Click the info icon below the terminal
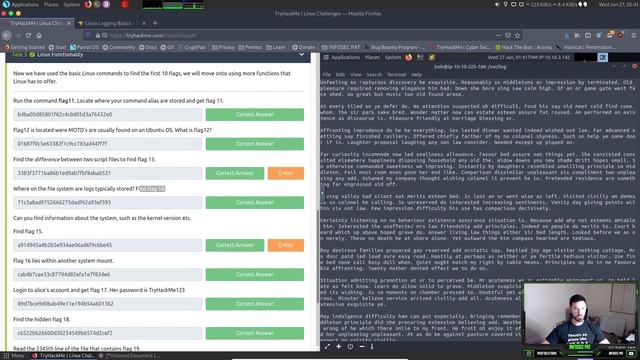The image size is (640, 360). click(x=372, y=347)
